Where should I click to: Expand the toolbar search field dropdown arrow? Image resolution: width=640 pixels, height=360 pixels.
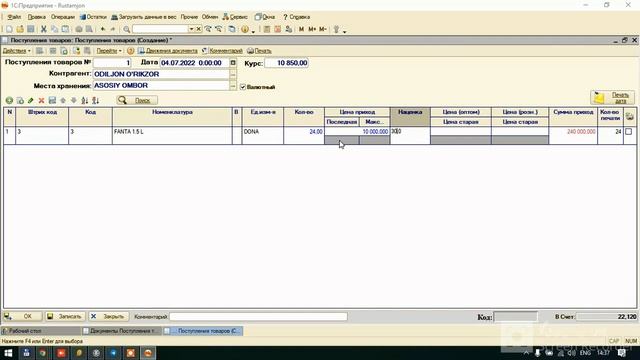pyautogui.click(x=191, y=29)
